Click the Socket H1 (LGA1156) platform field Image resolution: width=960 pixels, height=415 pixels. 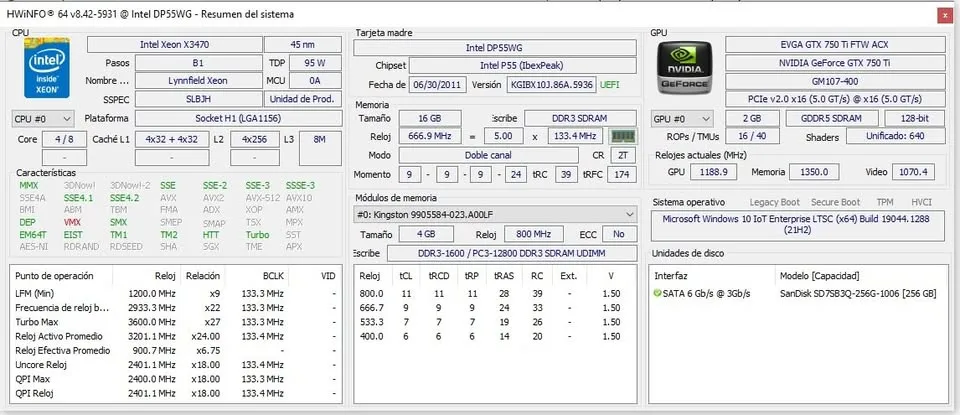[x=238, y=118]
